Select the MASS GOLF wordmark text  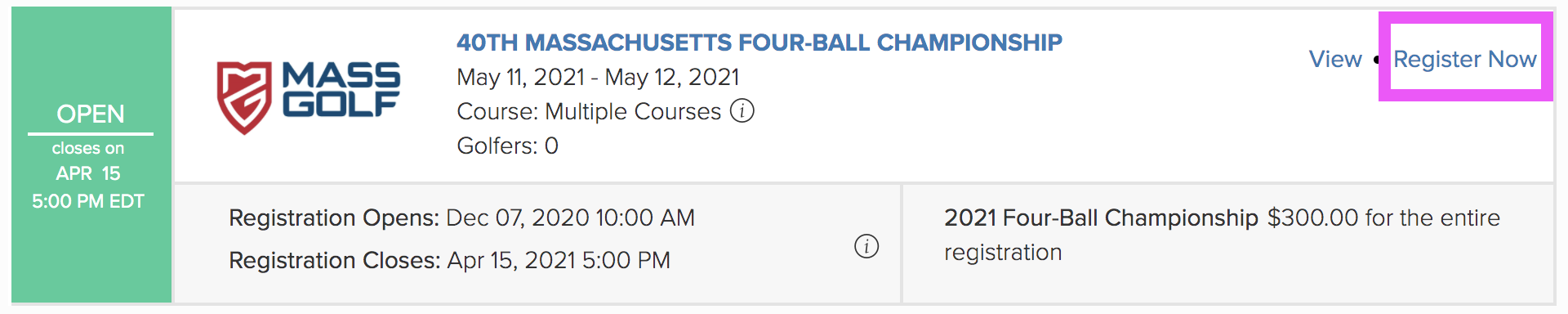[x=341, y=89]
